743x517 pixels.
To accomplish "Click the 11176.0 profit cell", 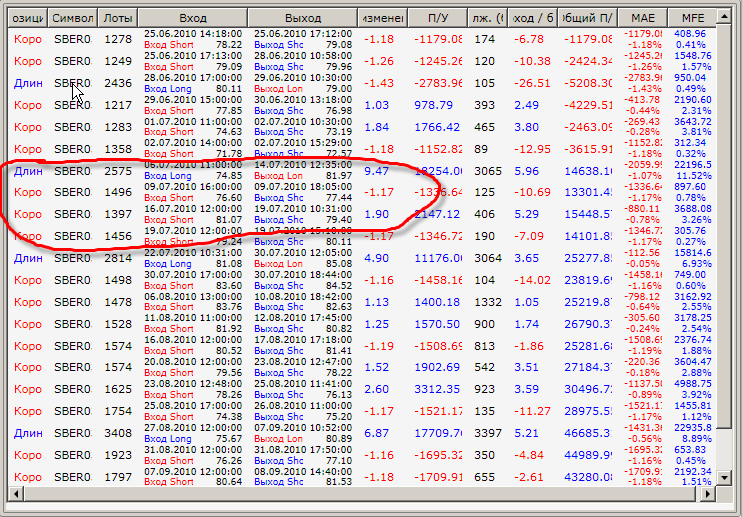I will tap(438, 258).
